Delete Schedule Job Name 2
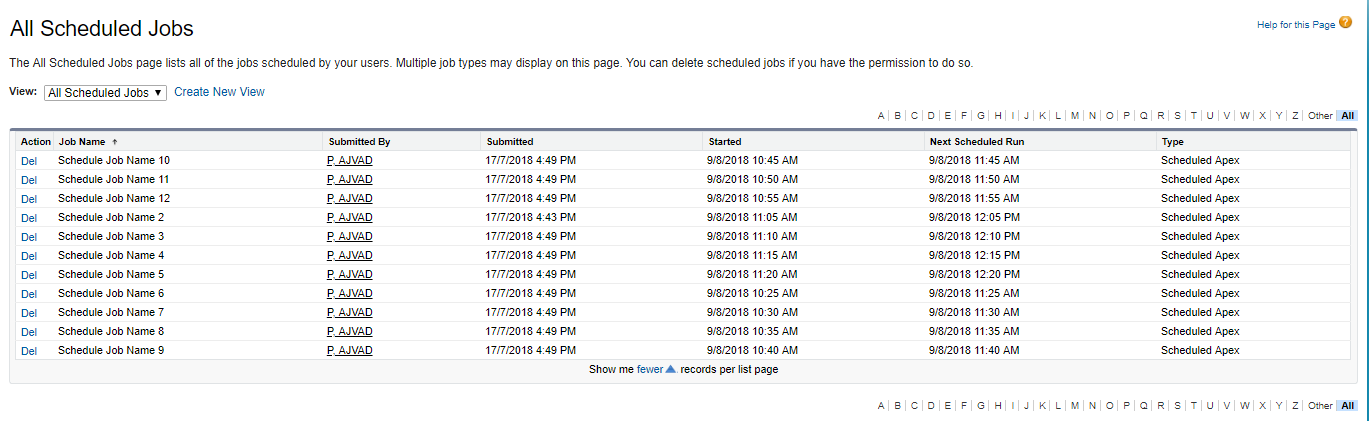Screen dimensions: 1369x421 pos(29,218)
